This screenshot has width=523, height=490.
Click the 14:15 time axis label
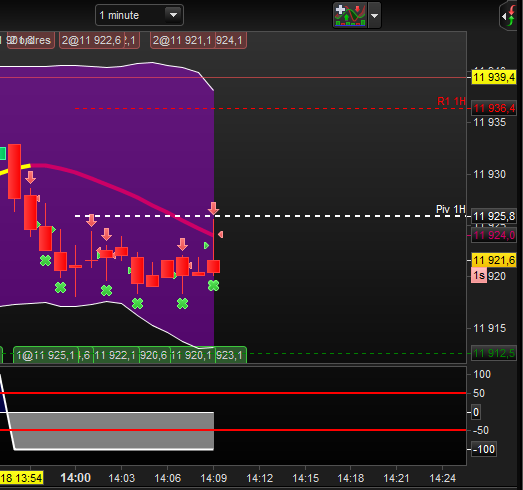coord(306,478)
